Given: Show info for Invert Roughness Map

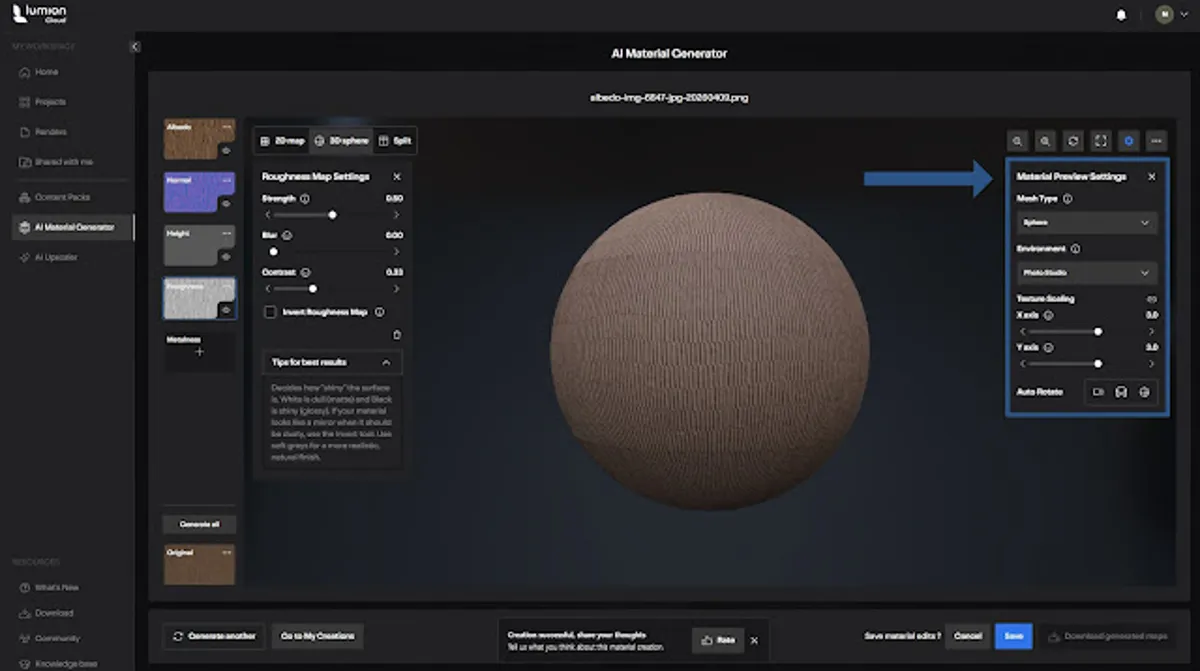Looking at the screenshot, I should pyautogui.click(x=379, y=312).
